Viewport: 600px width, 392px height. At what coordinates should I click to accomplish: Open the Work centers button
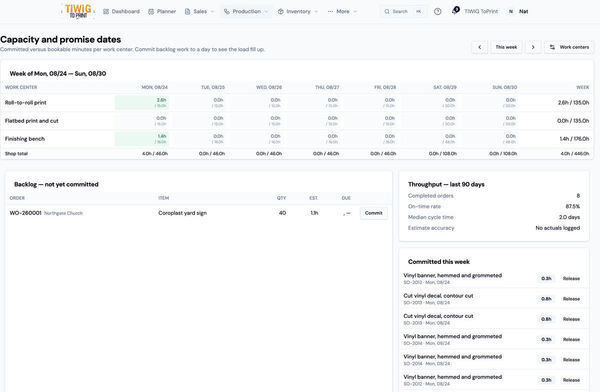pyautogui.click(x=569, y=47)
